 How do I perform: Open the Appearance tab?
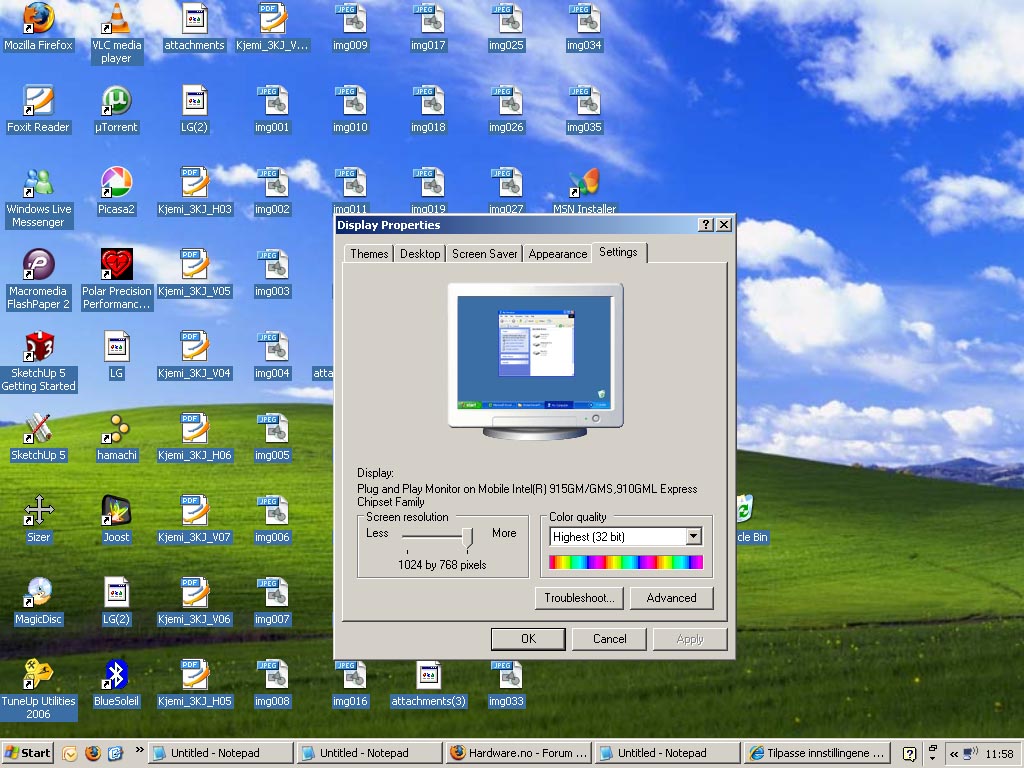click(558, 253)
